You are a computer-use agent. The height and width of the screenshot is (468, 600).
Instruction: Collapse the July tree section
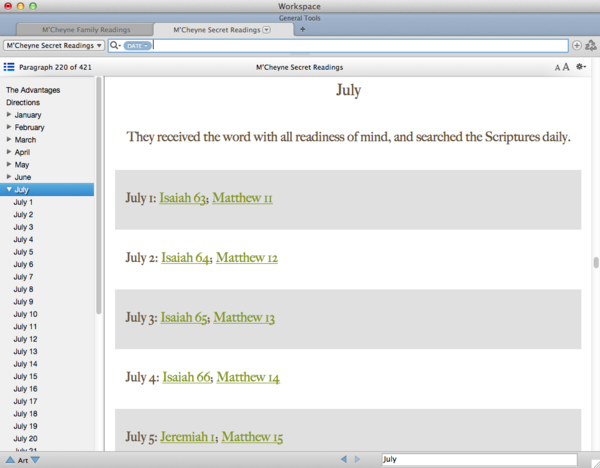(x=9, y=189)
